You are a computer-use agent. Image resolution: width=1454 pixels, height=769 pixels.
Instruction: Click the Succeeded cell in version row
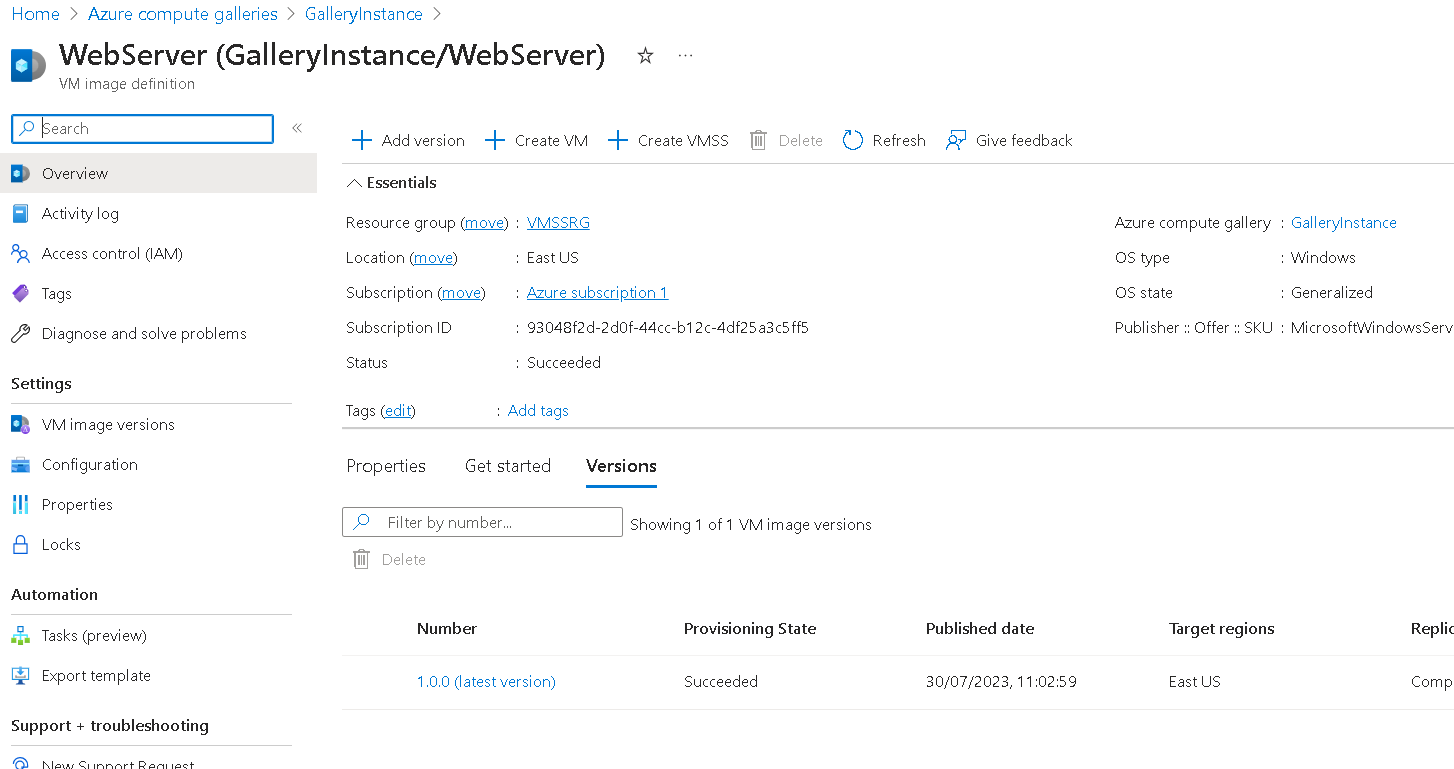pos(721,681)
